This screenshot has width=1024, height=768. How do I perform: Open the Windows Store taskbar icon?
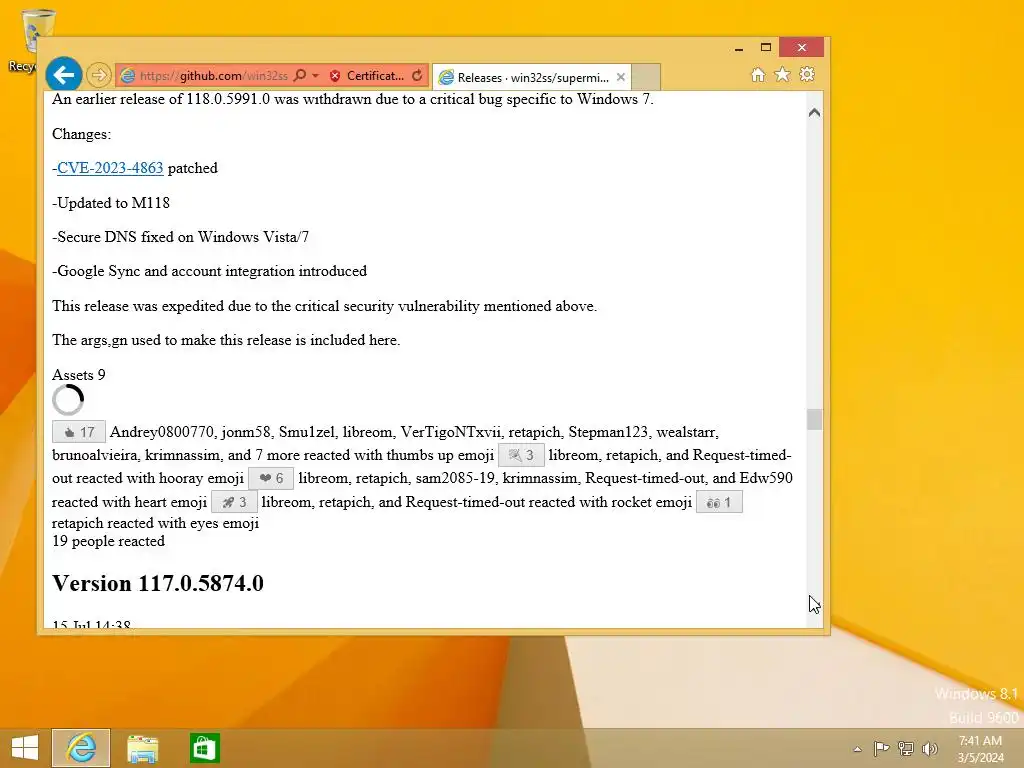(204, 748)
